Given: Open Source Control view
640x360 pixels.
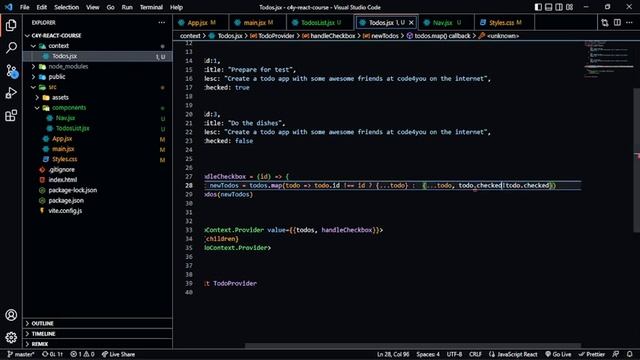Looking at the screenshot, I should tap(11, 71).
